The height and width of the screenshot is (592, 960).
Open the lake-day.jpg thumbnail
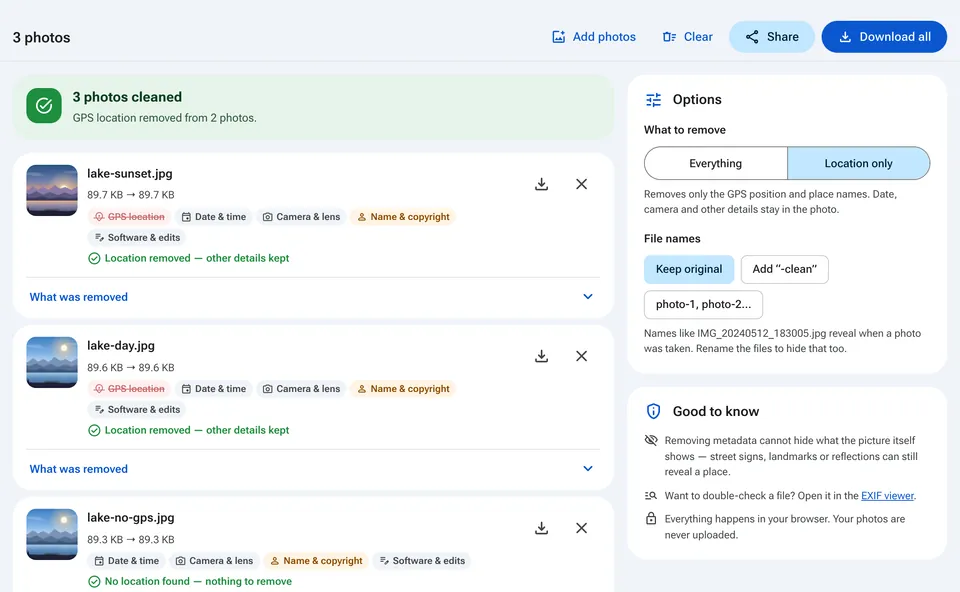(52, 362)
